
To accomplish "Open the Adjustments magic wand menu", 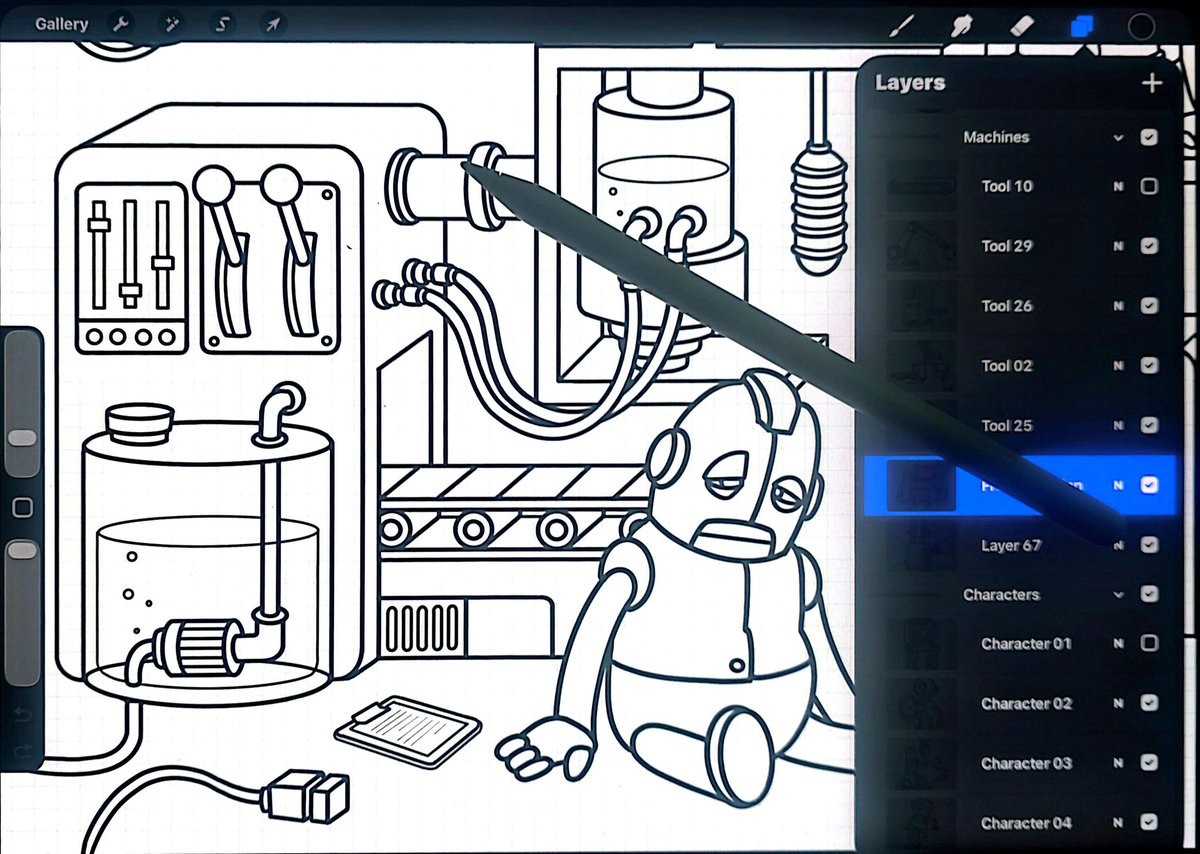I will coord(171,24).
